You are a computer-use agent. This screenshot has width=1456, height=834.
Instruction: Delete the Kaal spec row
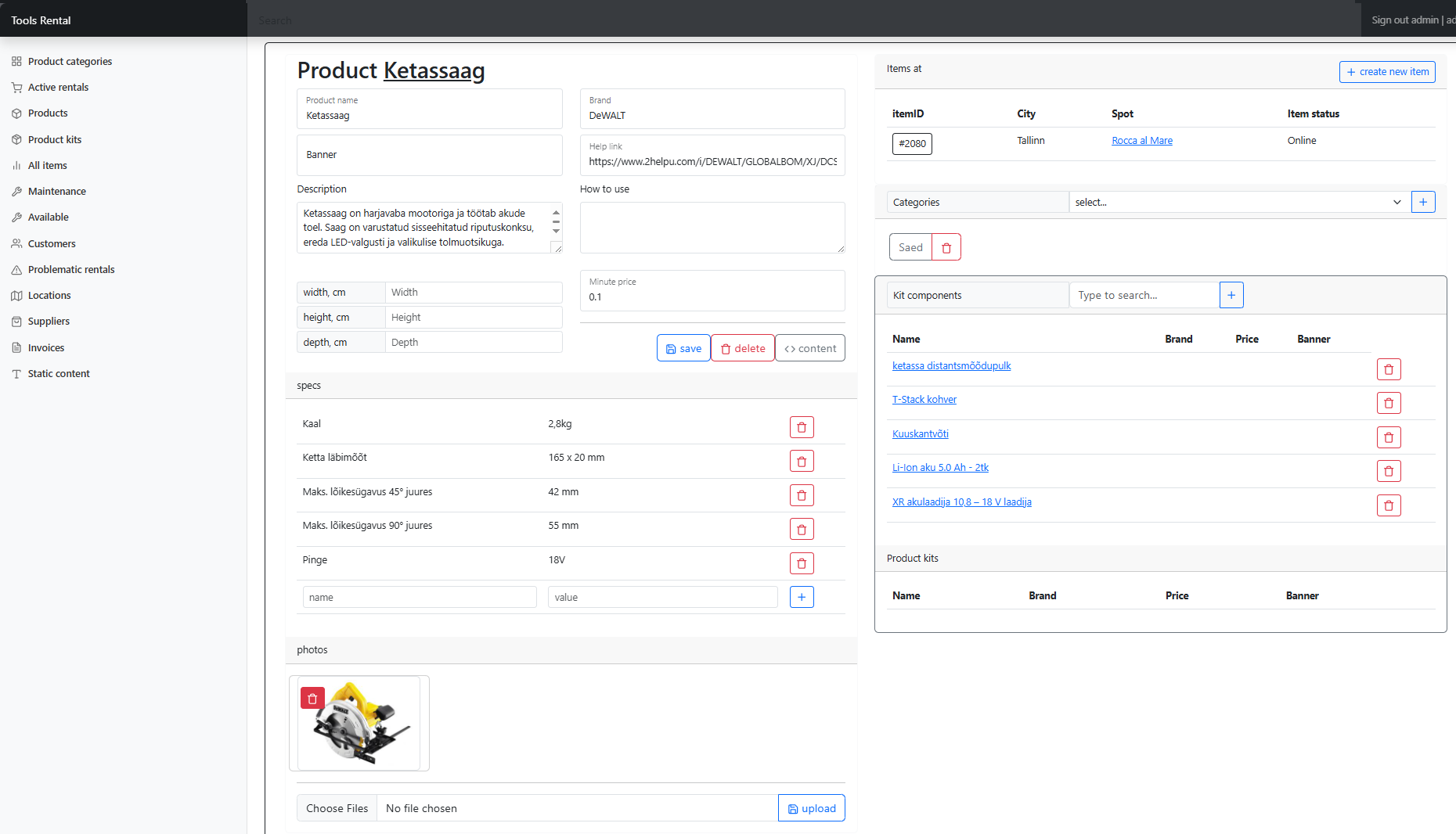click(802, 427)
